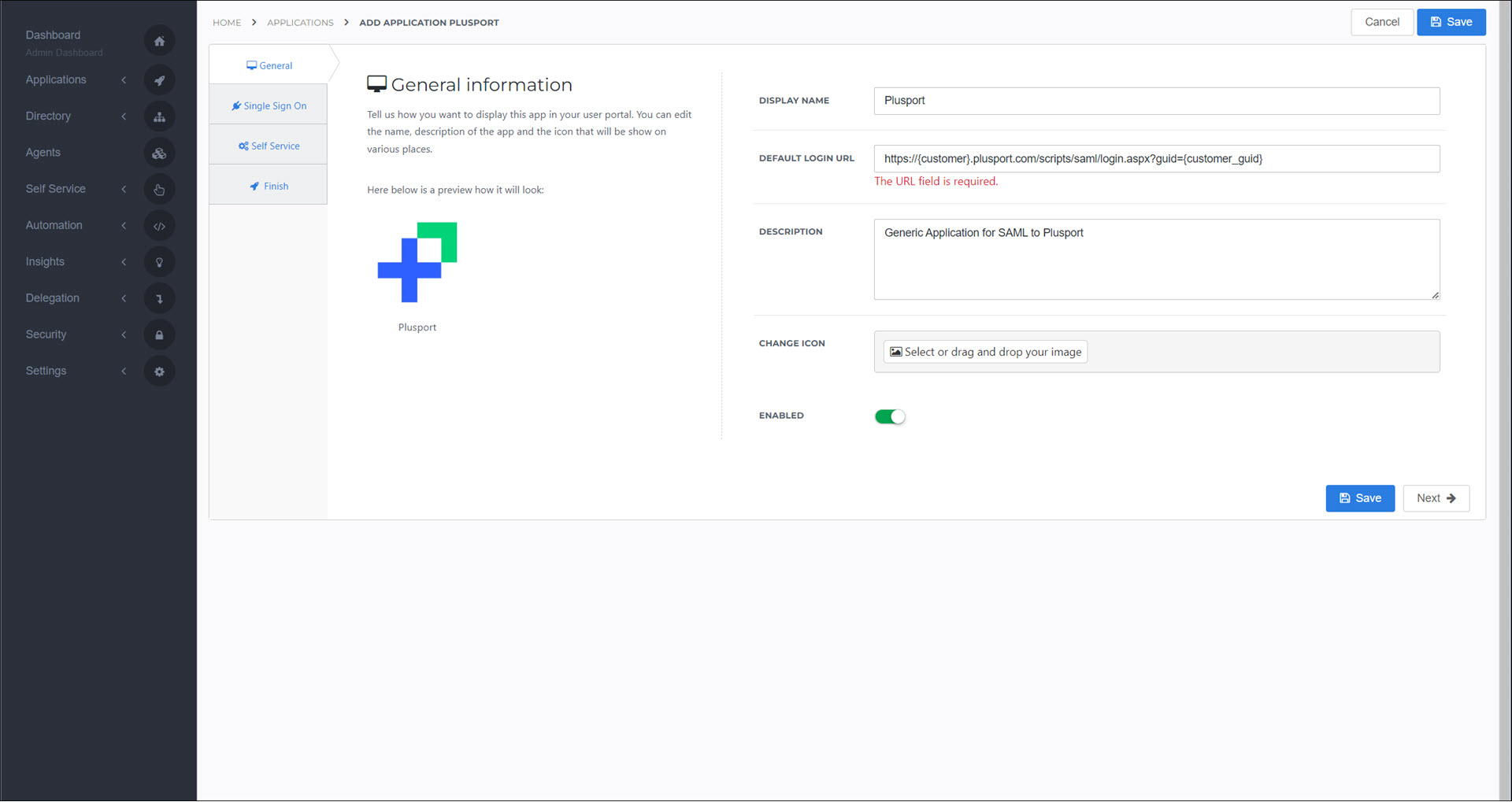Expand the Applications sidebar menu chevron
This screenshot has height=802, width=1512.
click(124, 80)
